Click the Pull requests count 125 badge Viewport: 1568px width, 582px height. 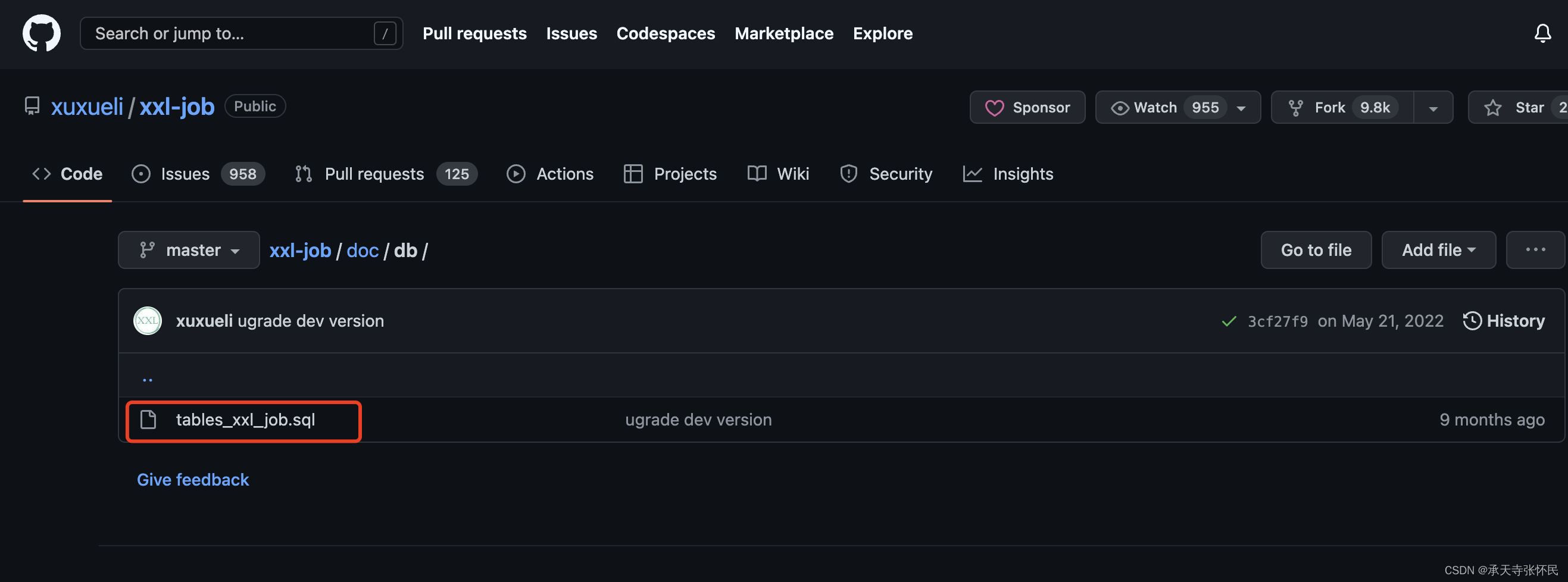tap(457, 174)
